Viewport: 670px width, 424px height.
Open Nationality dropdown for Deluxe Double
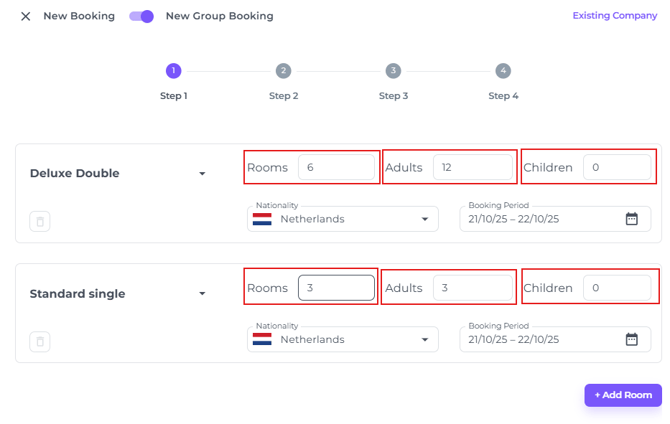click(x=425, y=220)
